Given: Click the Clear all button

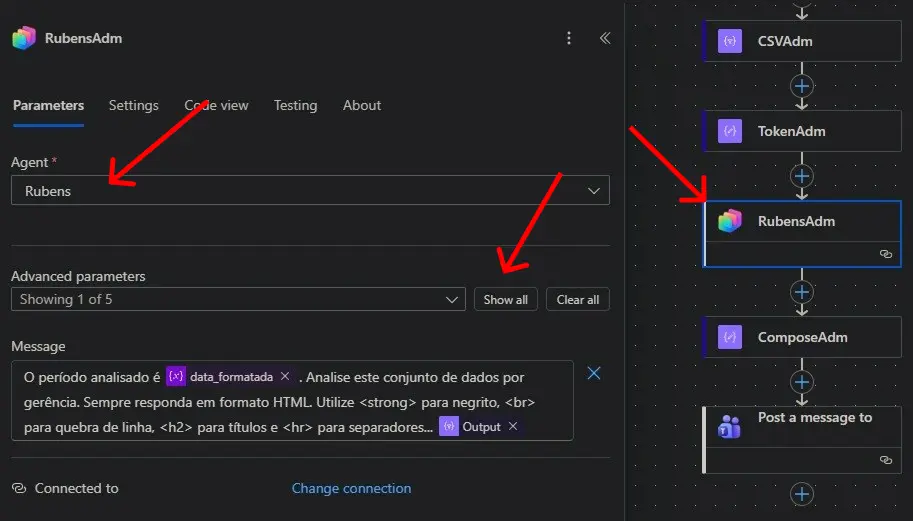Looking at the screenshot, I should (x=578, y=299).
